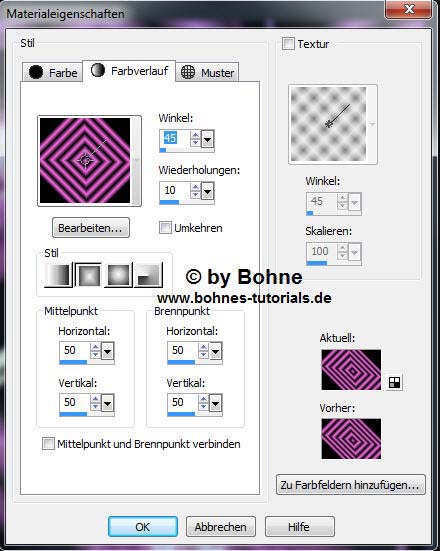Switch to the Muster tab

[207, 72]
